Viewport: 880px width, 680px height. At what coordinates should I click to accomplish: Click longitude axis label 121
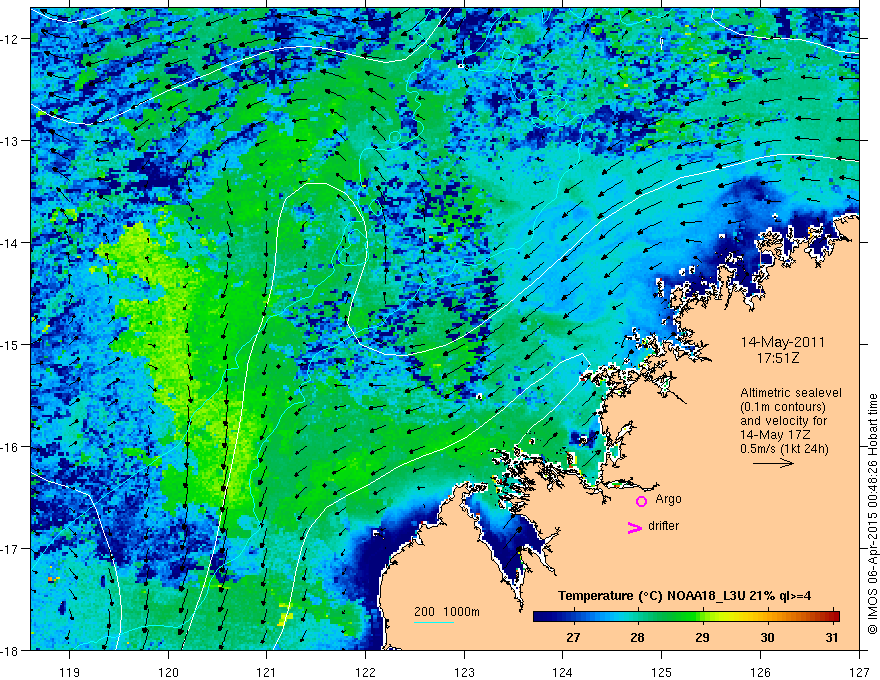(267, 672)
